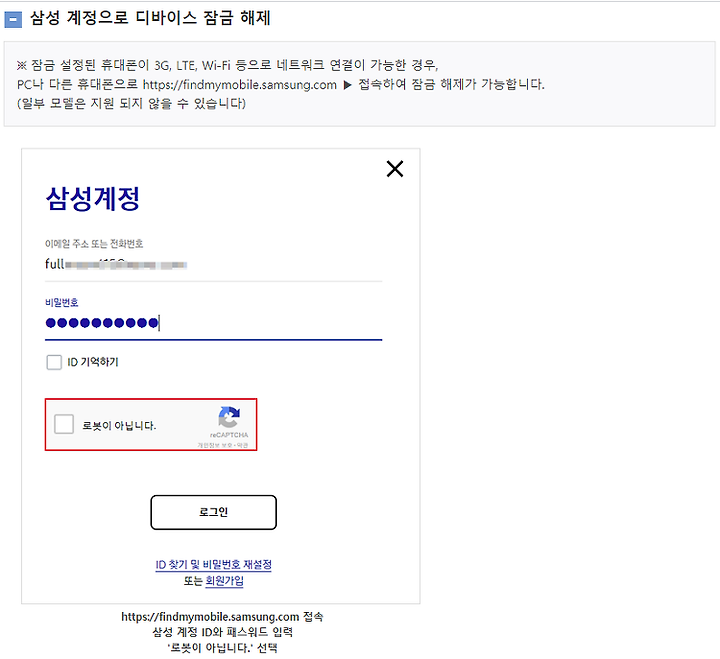Click the section title 삼성 계정으로 디바이스 잠금 해제

click(150, 18)
